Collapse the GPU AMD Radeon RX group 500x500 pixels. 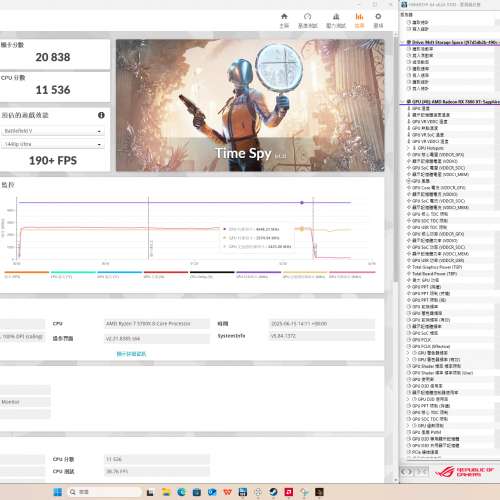pyautogui.click(x=403, y=102)
